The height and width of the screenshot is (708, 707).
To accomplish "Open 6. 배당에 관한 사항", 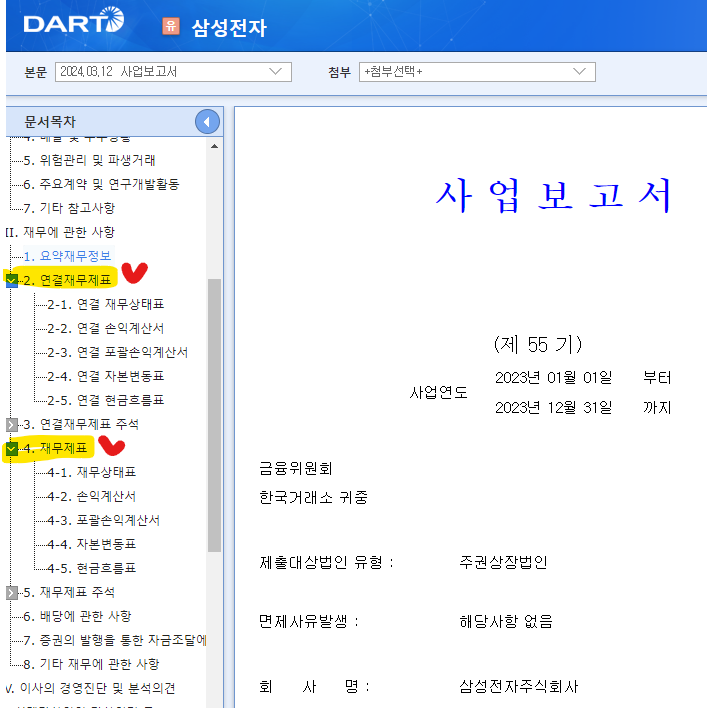I will [x=77, y=616].
